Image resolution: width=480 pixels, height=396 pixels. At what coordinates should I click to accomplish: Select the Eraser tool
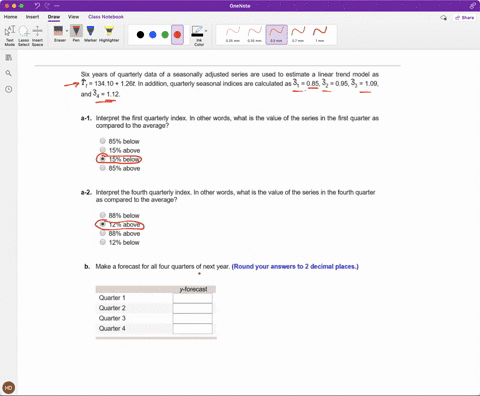59,34
